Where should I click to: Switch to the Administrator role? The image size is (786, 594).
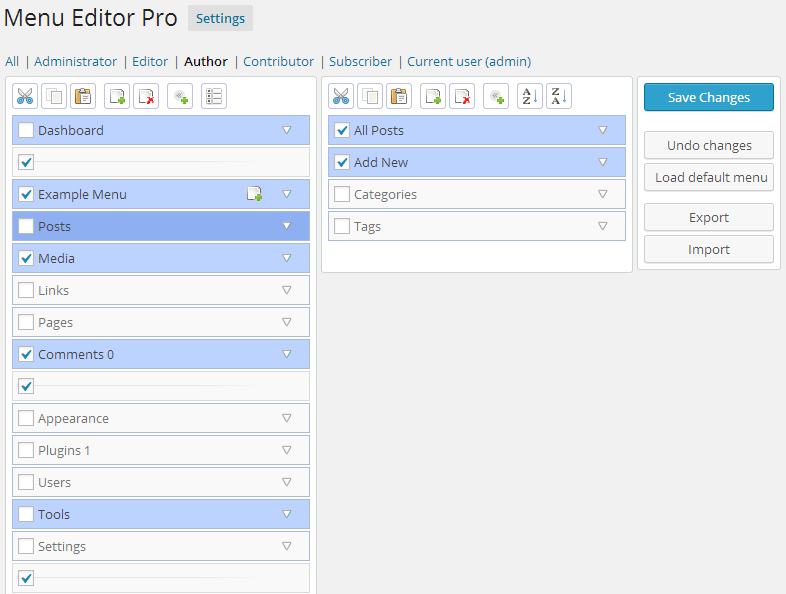tap(75, 62)
